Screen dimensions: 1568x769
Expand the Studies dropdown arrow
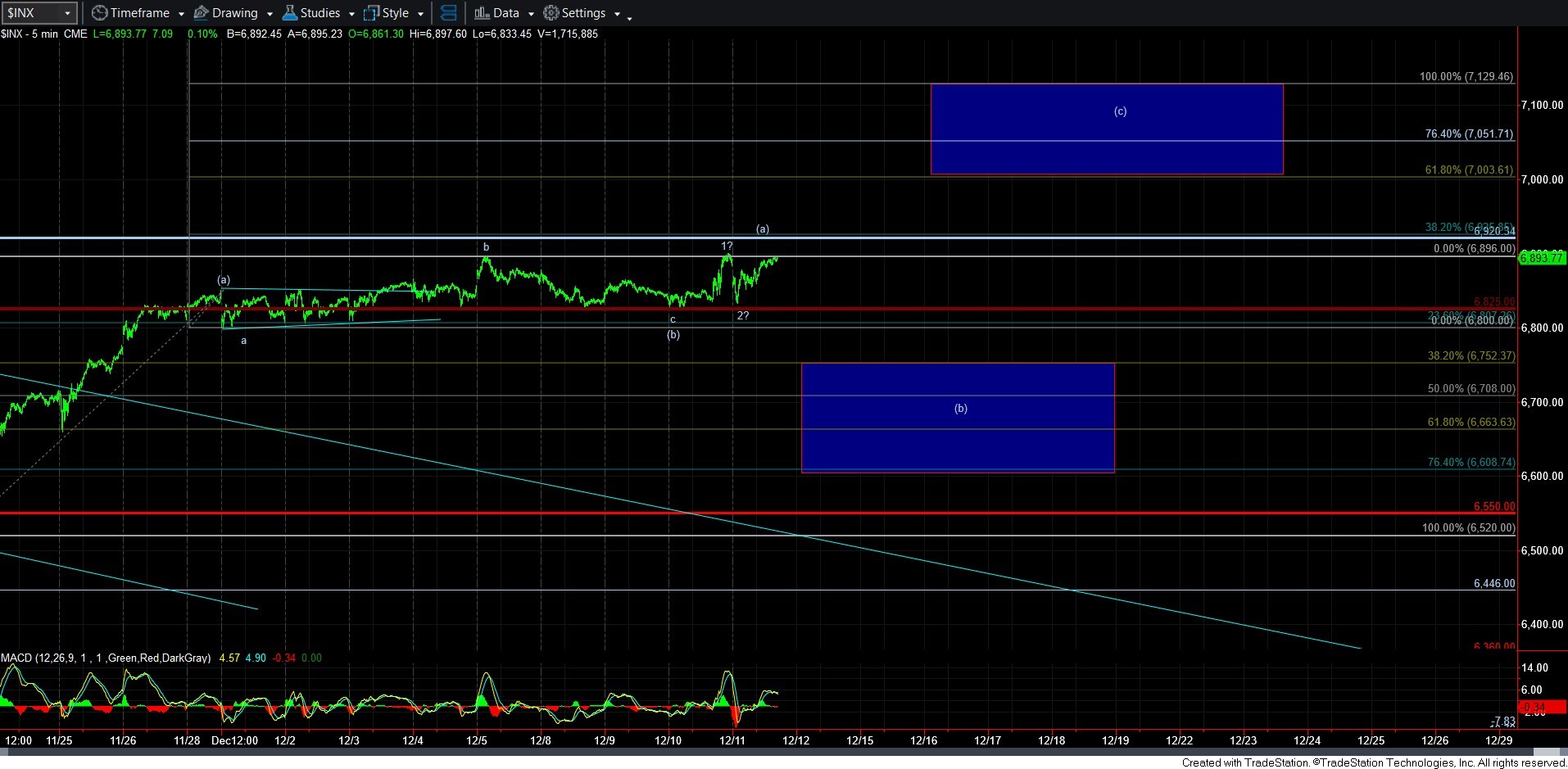pos(351,14)
